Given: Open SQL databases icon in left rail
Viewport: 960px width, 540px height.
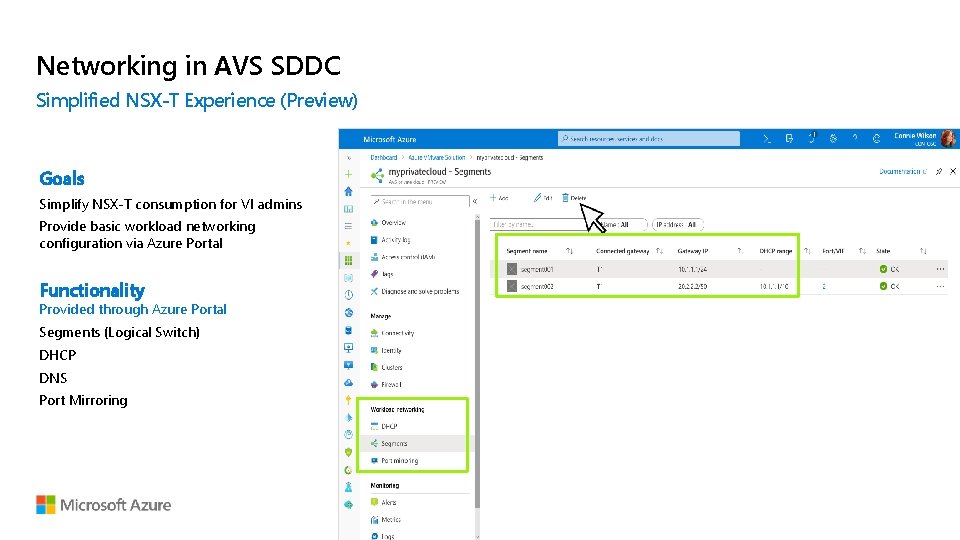Looking at the screenshot, I should click(x=348, y=330).
